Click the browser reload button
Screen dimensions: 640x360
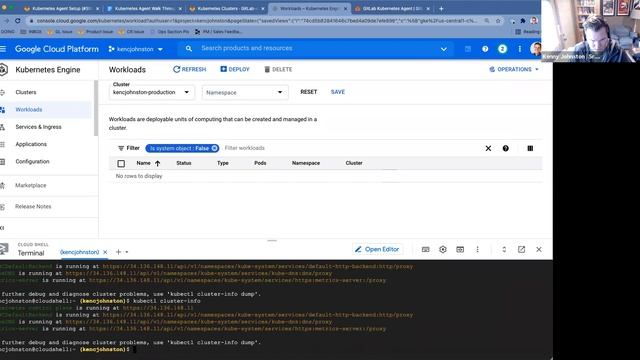pos(18,20)
